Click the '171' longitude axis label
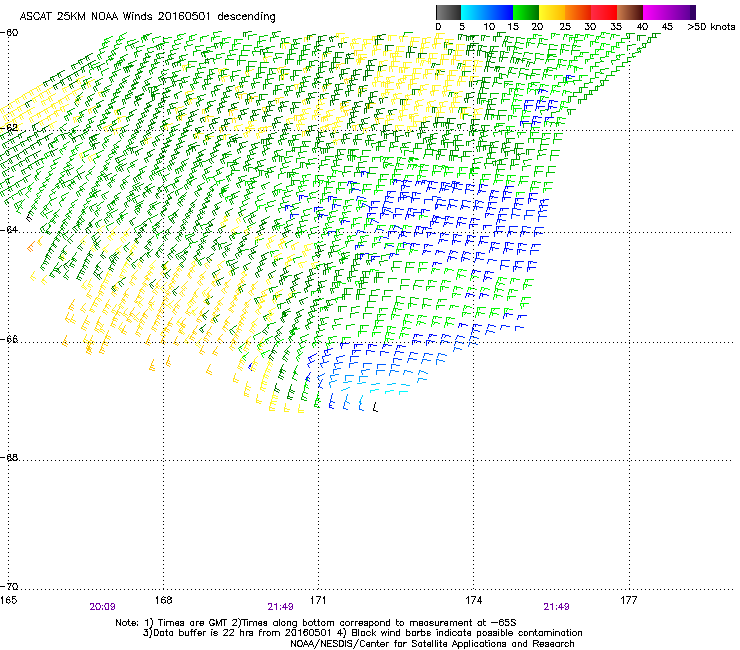 click(318, 600)
